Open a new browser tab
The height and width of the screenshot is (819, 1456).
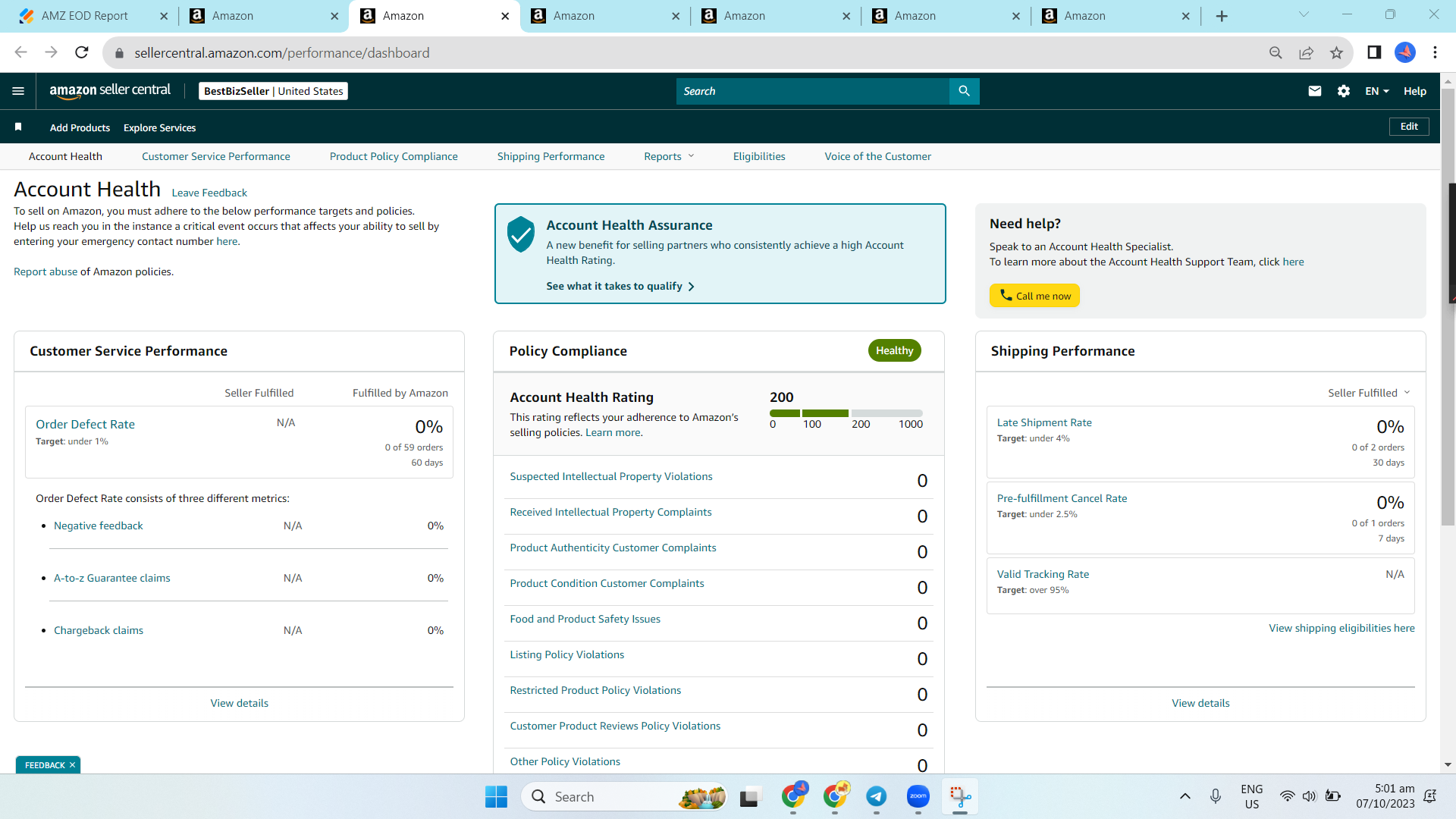[1222, 16]
